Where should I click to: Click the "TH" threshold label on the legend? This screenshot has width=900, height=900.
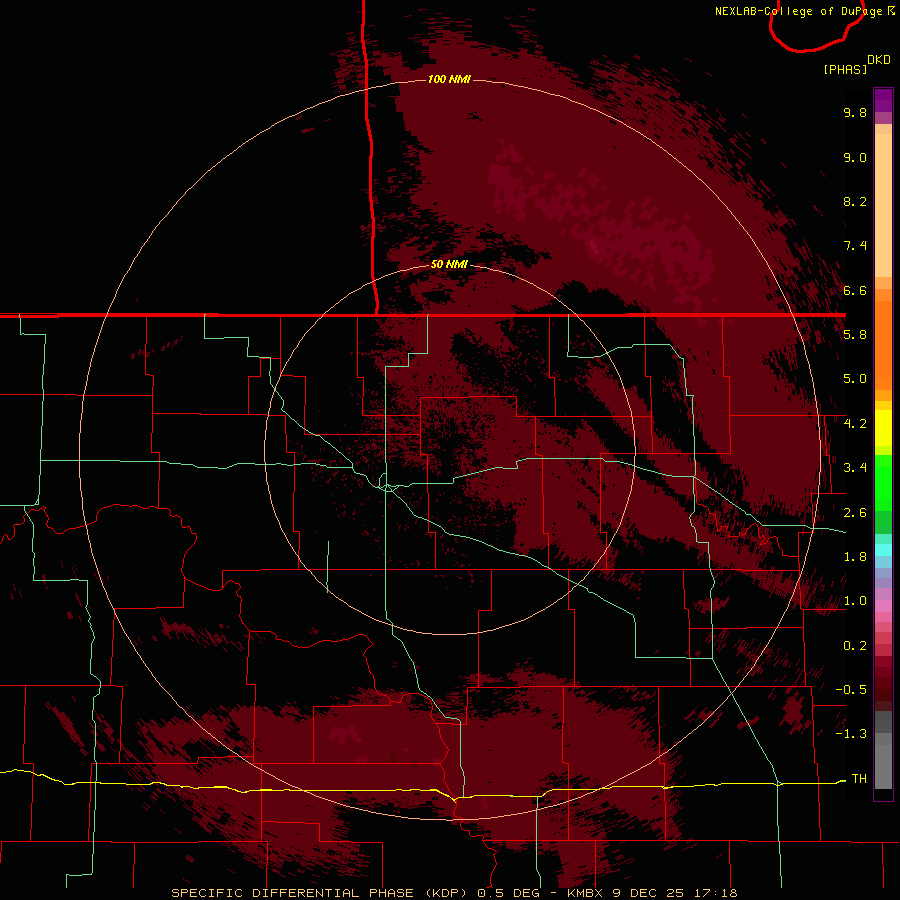(859, 779)
